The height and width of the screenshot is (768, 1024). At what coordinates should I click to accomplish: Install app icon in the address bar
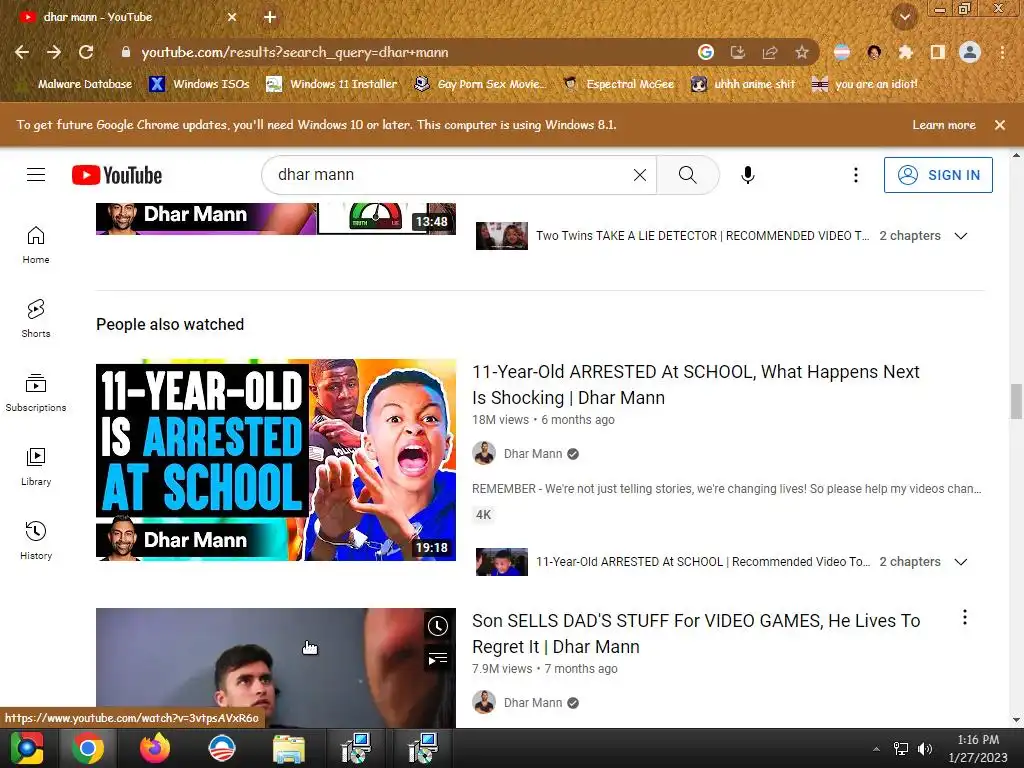[738, 52]
